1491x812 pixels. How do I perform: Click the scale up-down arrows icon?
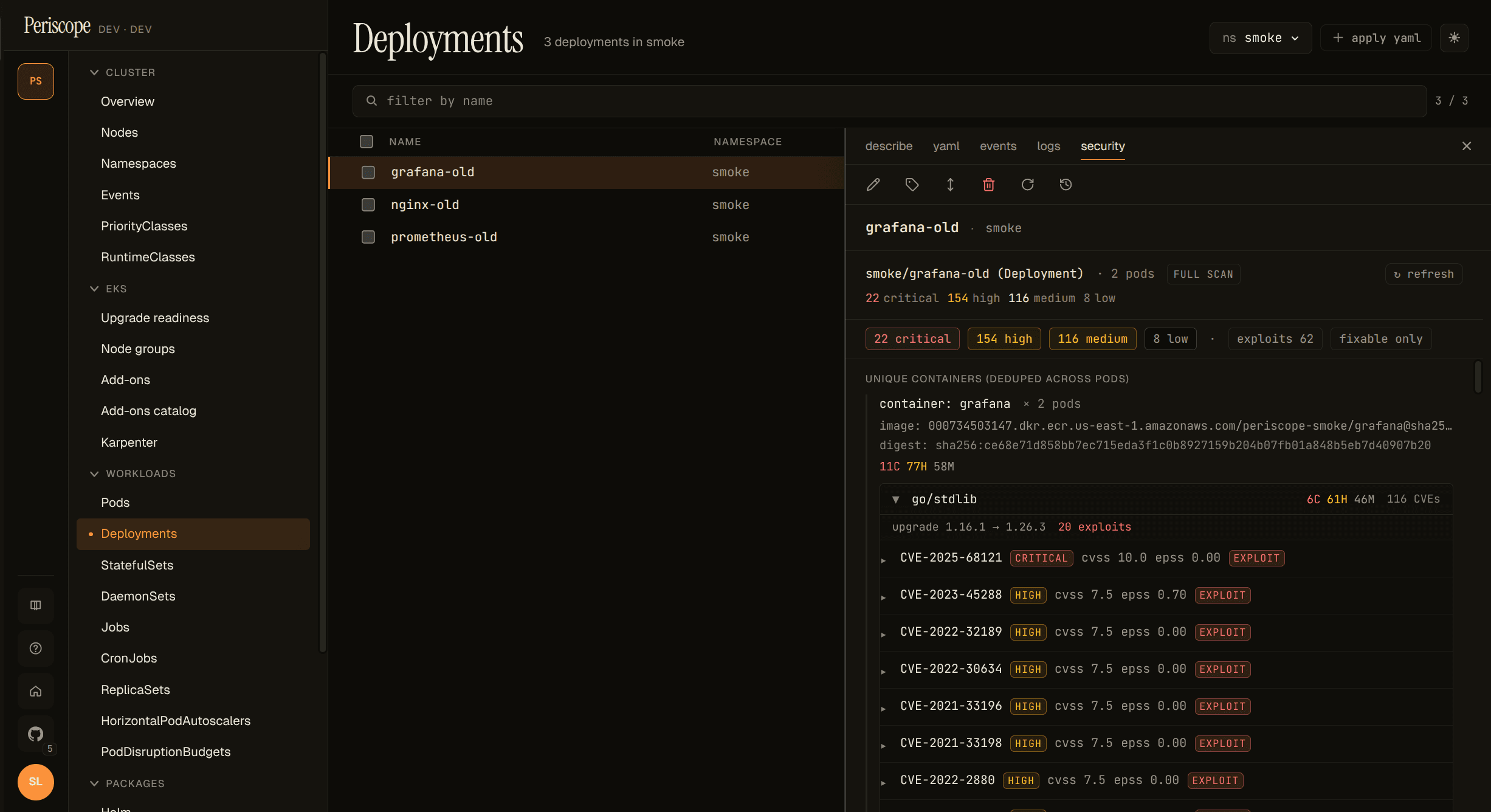pyautogui.click(x=950, y=185)
